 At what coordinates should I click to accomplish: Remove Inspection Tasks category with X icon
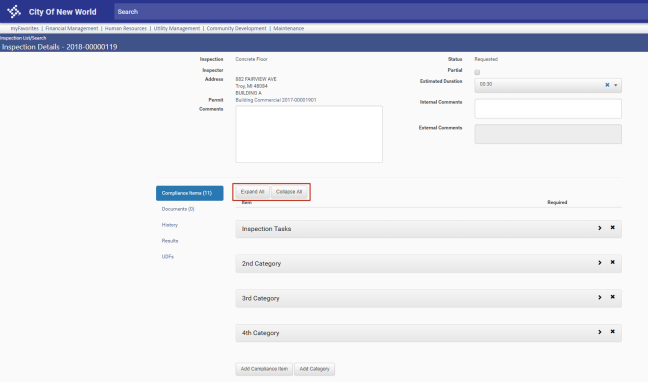[612, 227]
